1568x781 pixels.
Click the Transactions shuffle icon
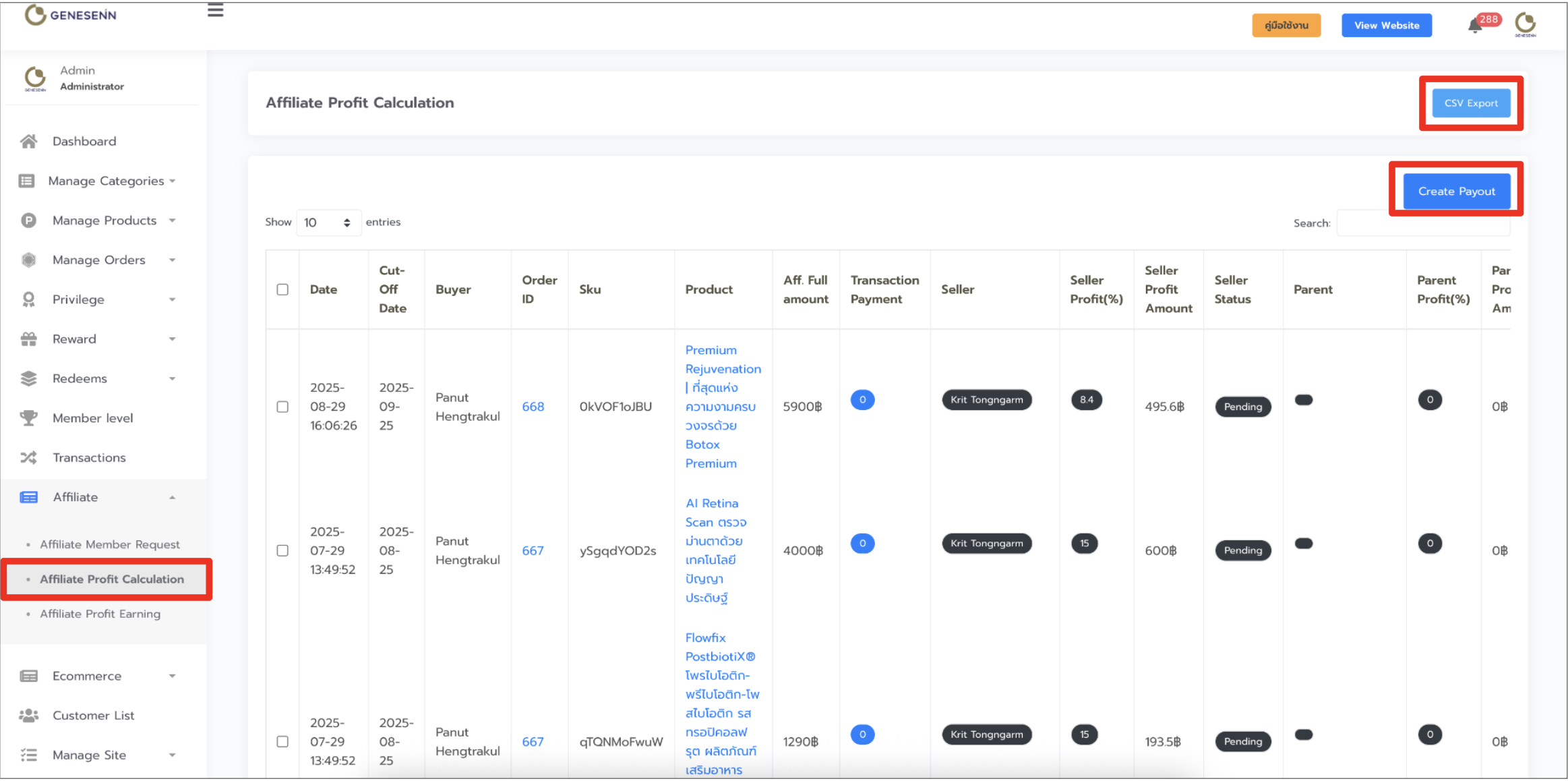click(28, 458)
